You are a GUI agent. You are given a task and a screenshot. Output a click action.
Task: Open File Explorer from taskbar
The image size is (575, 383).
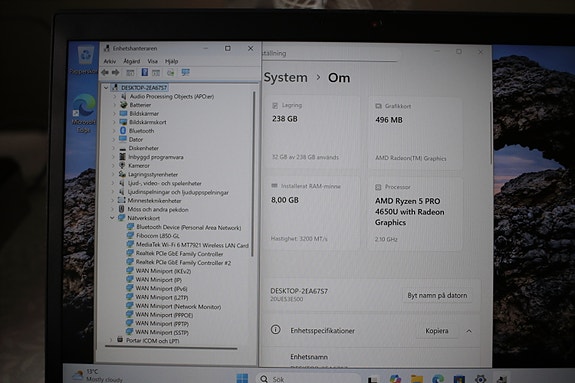pos(417,379)
